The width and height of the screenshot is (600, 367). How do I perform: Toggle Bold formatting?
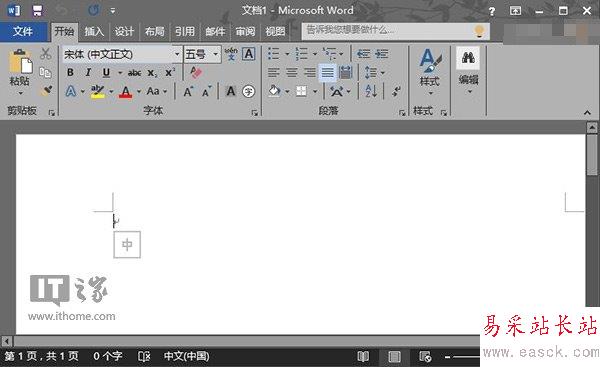click(70, 72)
